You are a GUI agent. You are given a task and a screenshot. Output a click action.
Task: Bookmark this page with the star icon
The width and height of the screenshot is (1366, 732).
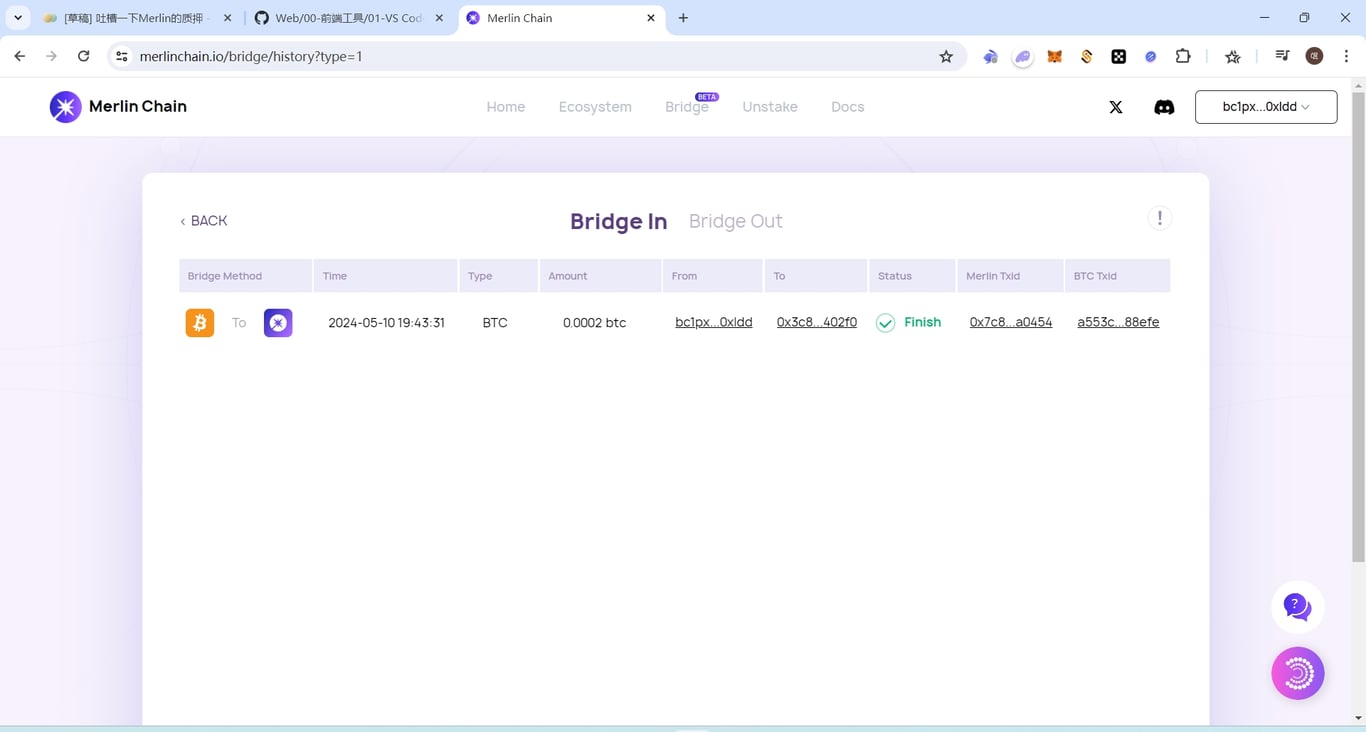click(946, 57)
